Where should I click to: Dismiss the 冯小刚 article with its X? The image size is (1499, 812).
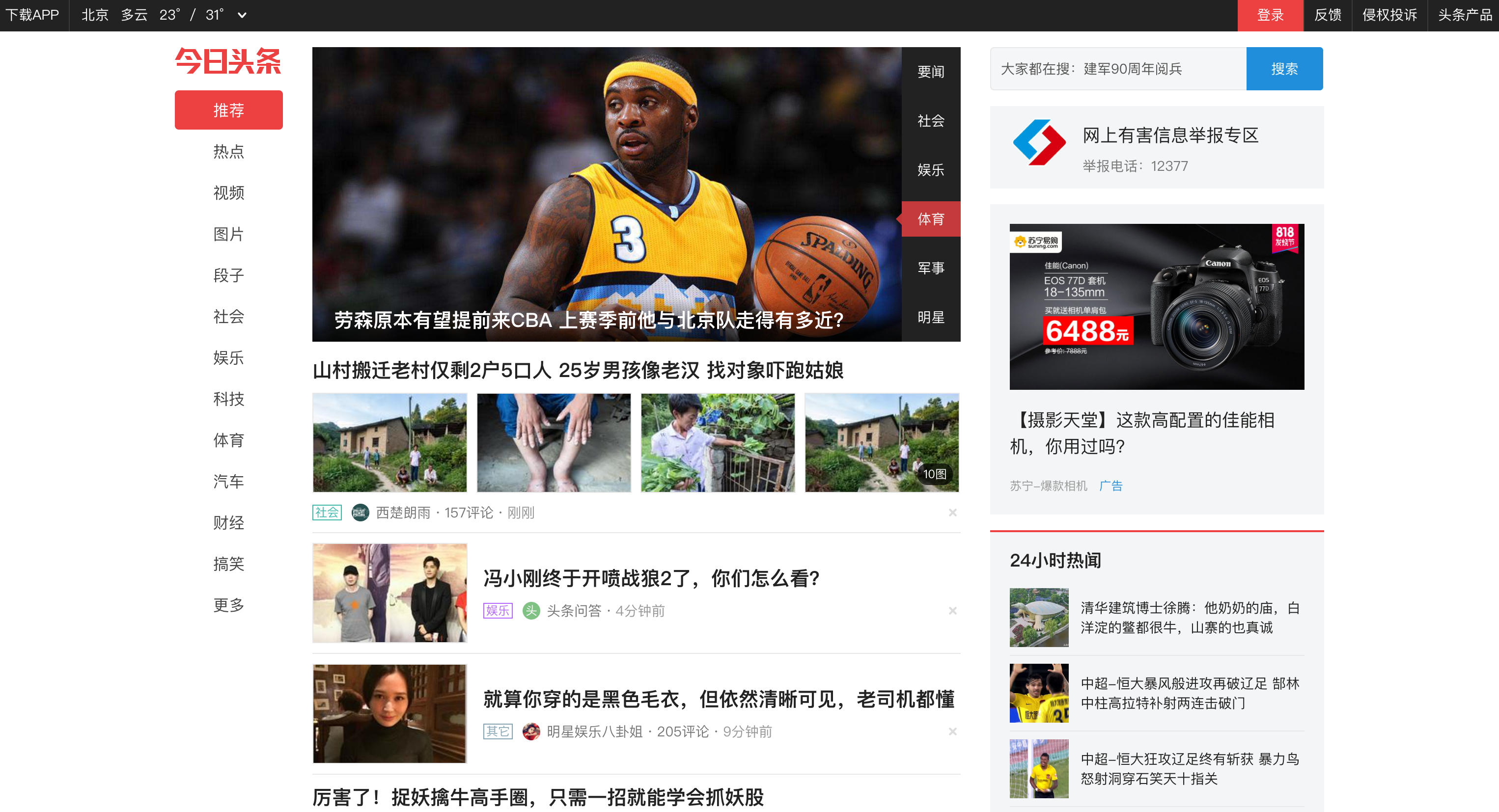click(952, 611)
